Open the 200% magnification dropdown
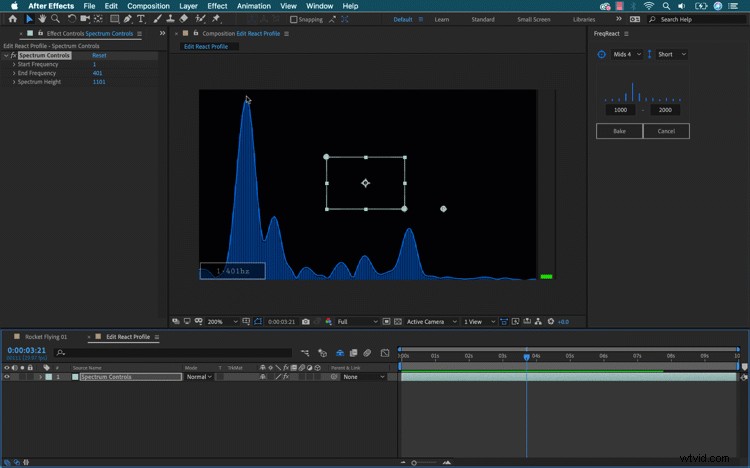Viewport: 750px width, 468px height. [x=222, y=322]
